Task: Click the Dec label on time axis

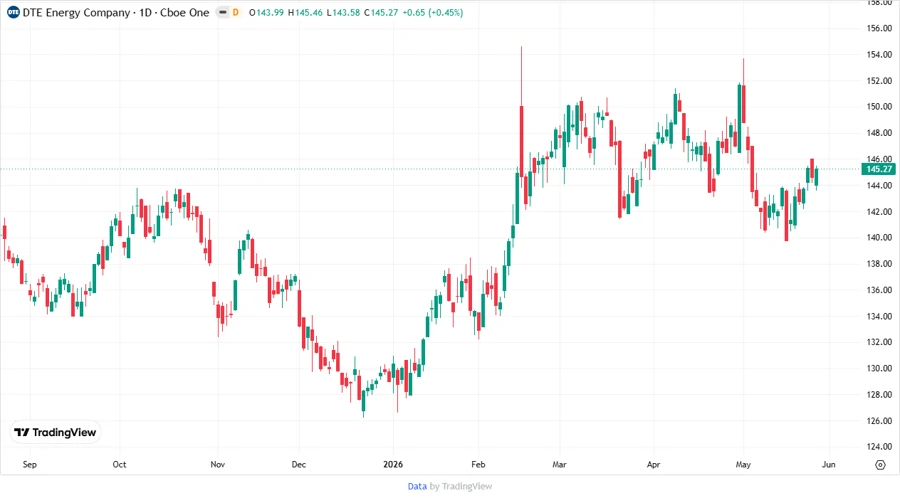Action: [299, 465]
